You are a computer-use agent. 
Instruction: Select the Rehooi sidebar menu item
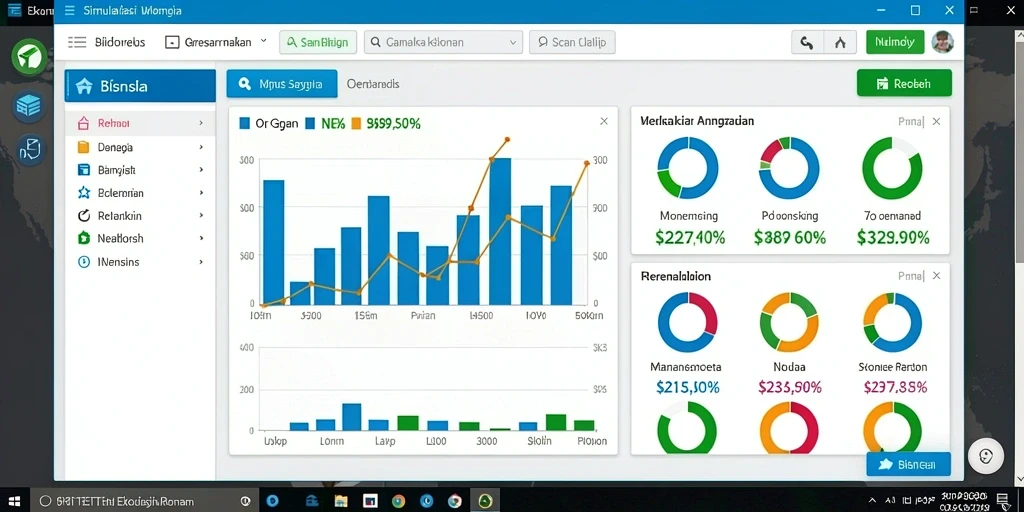[140, 123]
